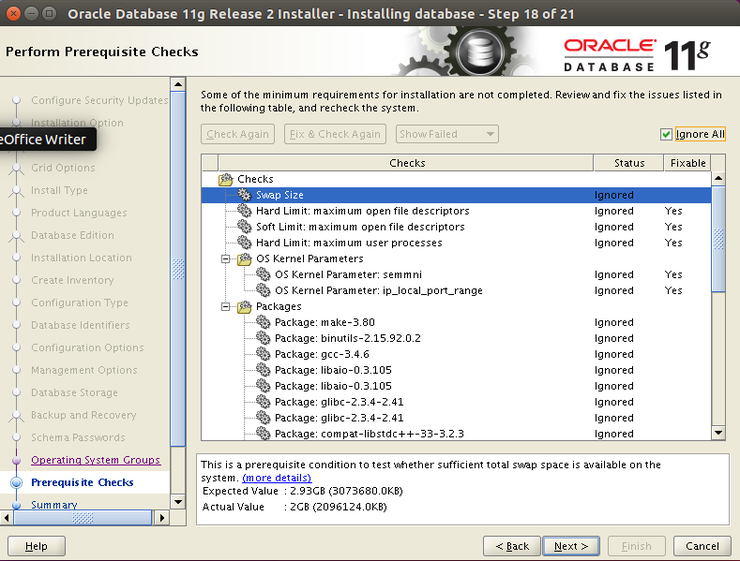This screenshot has height=561, width=740.
Task: Select OS Kernel Parameter: semmni row
Action: (x=456, y=275)
